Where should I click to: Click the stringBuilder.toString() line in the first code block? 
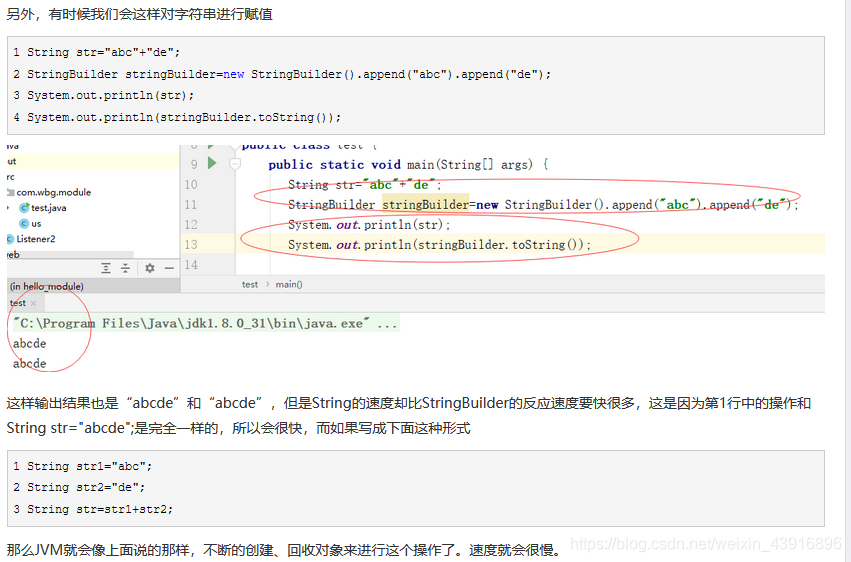(x=184, y=117)
